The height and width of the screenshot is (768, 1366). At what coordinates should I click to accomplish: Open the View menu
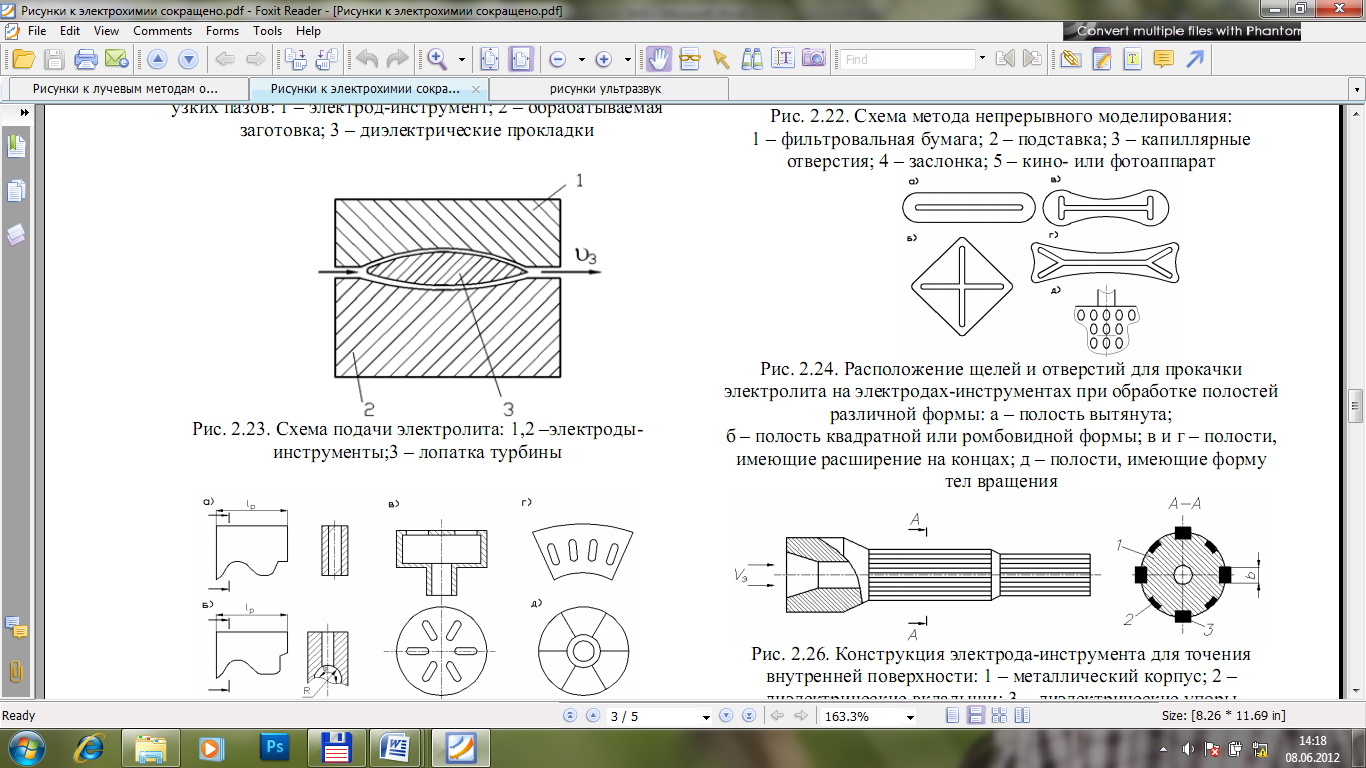107,31
